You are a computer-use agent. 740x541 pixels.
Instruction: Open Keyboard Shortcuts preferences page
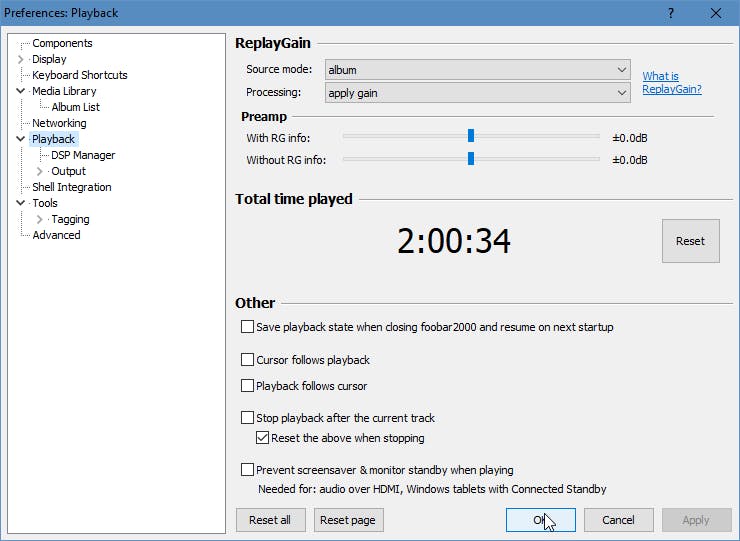coord(80,75)
